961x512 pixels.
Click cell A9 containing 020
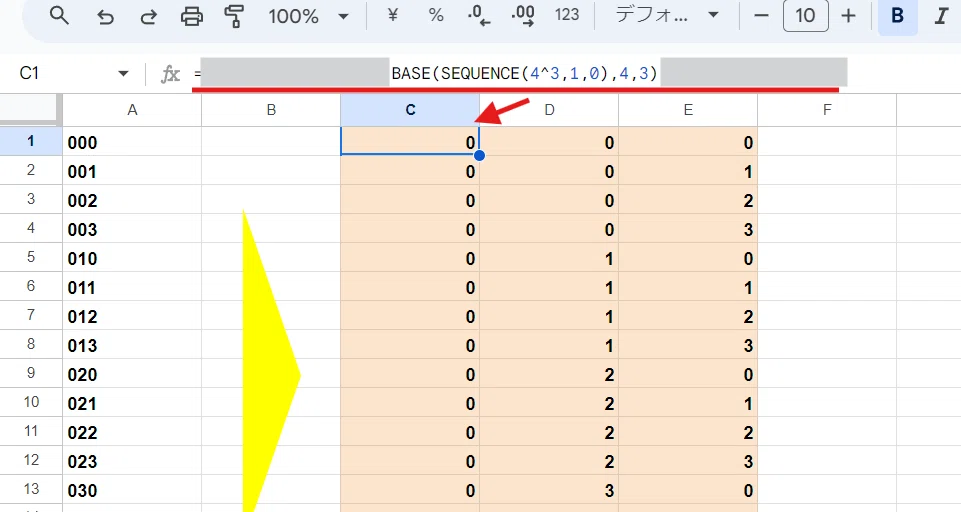pyautogui.click(x=132, y=373)
